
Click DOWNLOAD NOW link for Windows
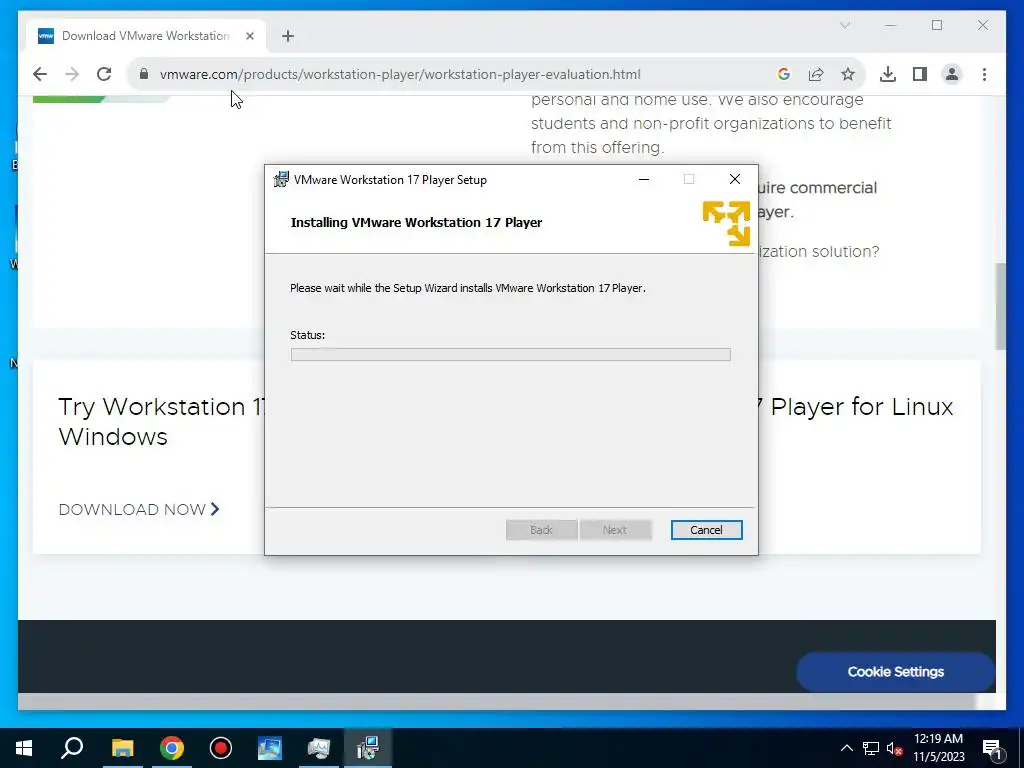[x=139, y=509]
